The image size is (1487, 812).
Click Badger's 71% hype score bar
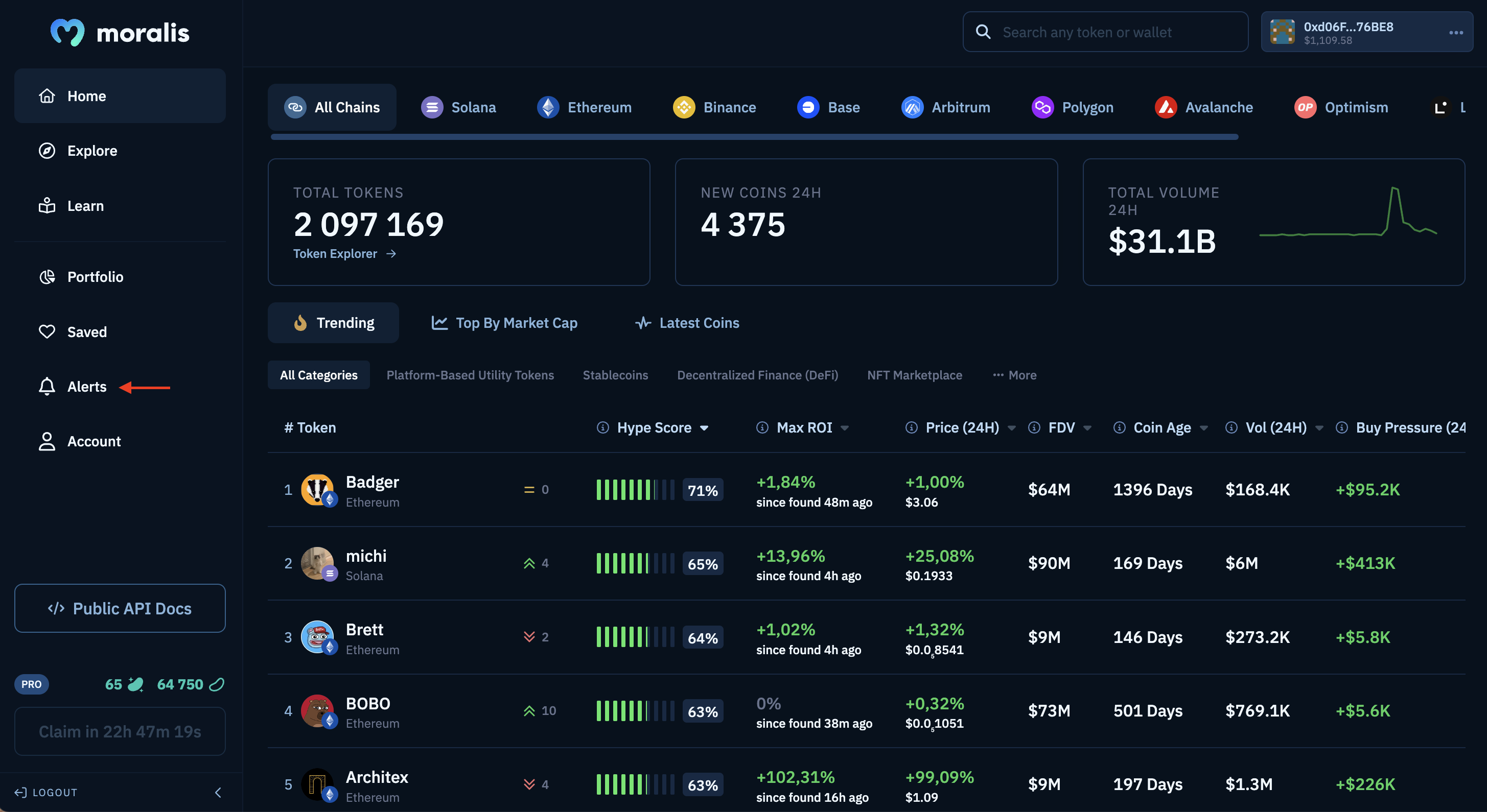[x=636, y=490]
